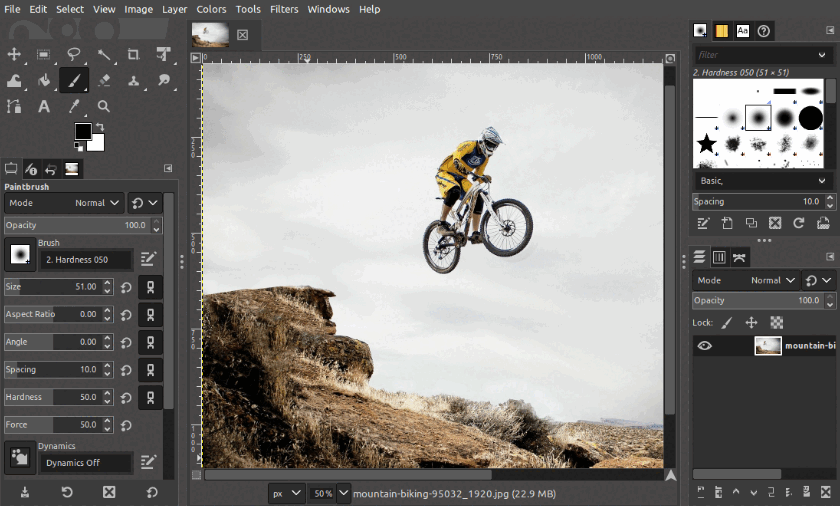The width and height of the screenshot is (840, 506).
Task: Open the Colors menu
Action: [x=211, y=9]
